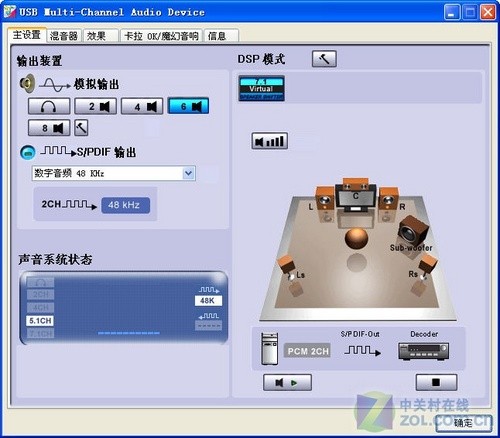Open DSP mode settings hammer button
The image size is (500, 438).
[324, 59]
